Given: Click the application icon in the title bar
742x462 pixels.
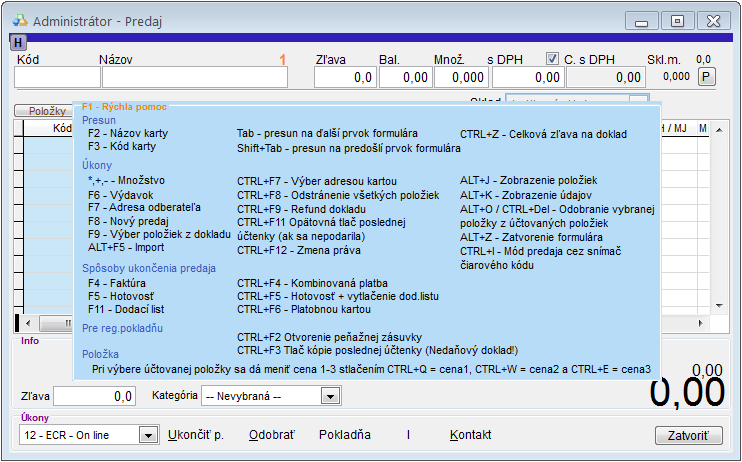Looking at the screenshot, I should 19,20.
